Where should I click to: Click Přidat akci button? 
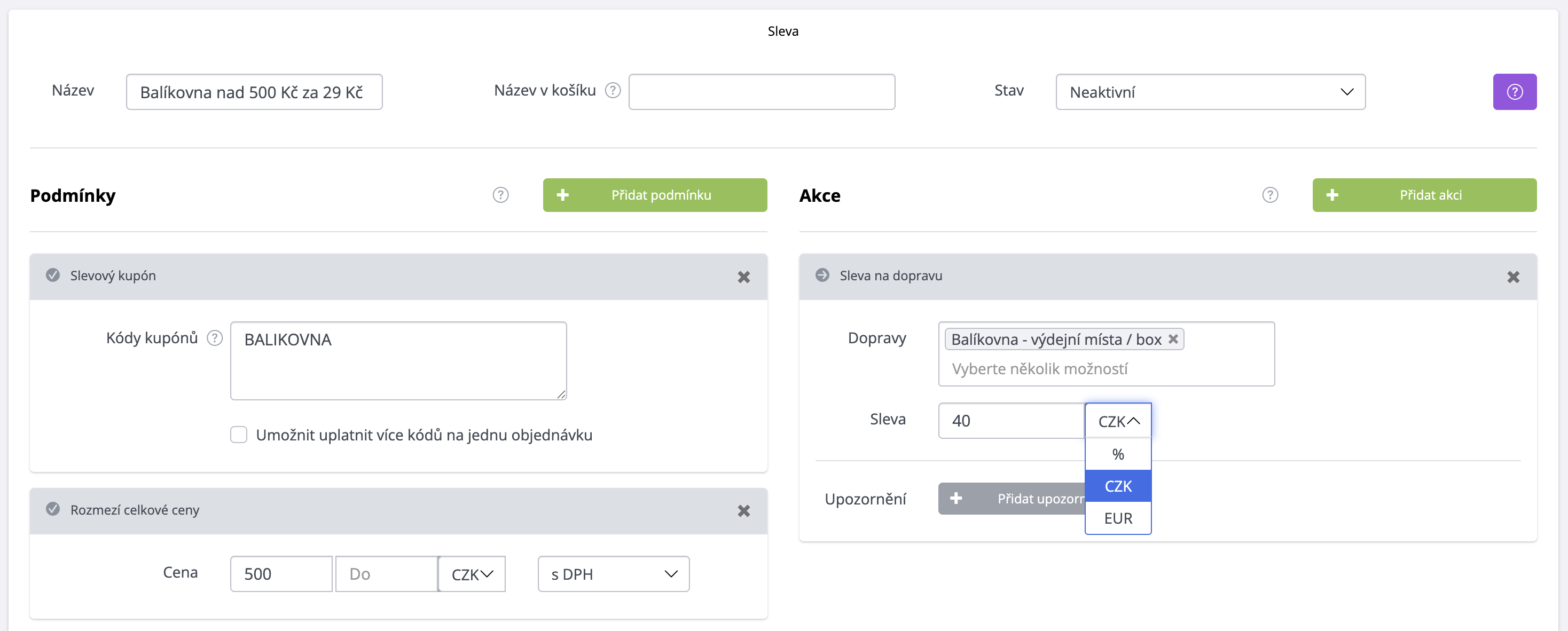[1424, 195]
